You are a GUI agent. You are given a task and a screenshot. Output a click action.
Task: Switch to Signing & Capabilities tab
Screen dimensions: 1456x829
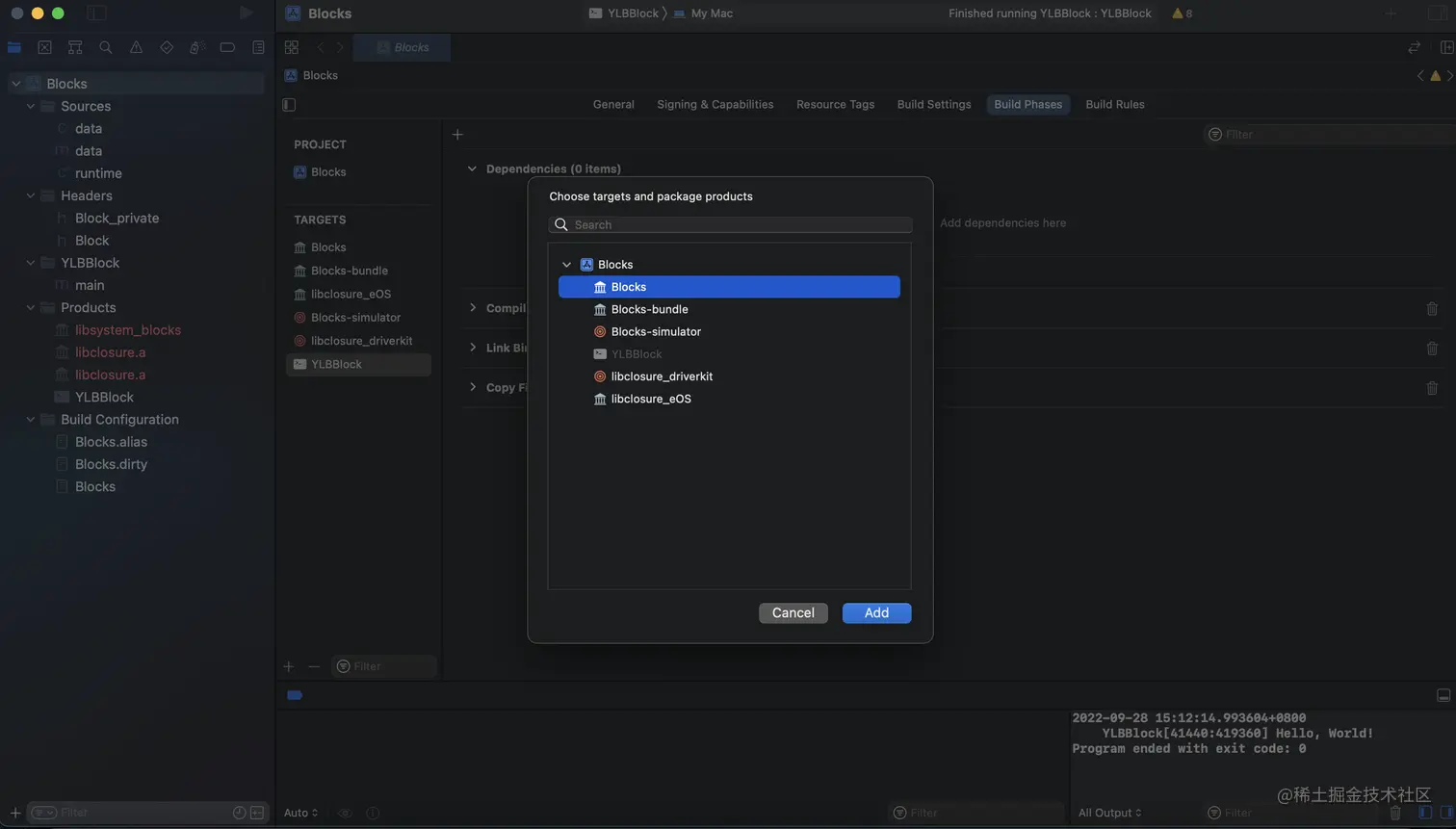point(715,105)
